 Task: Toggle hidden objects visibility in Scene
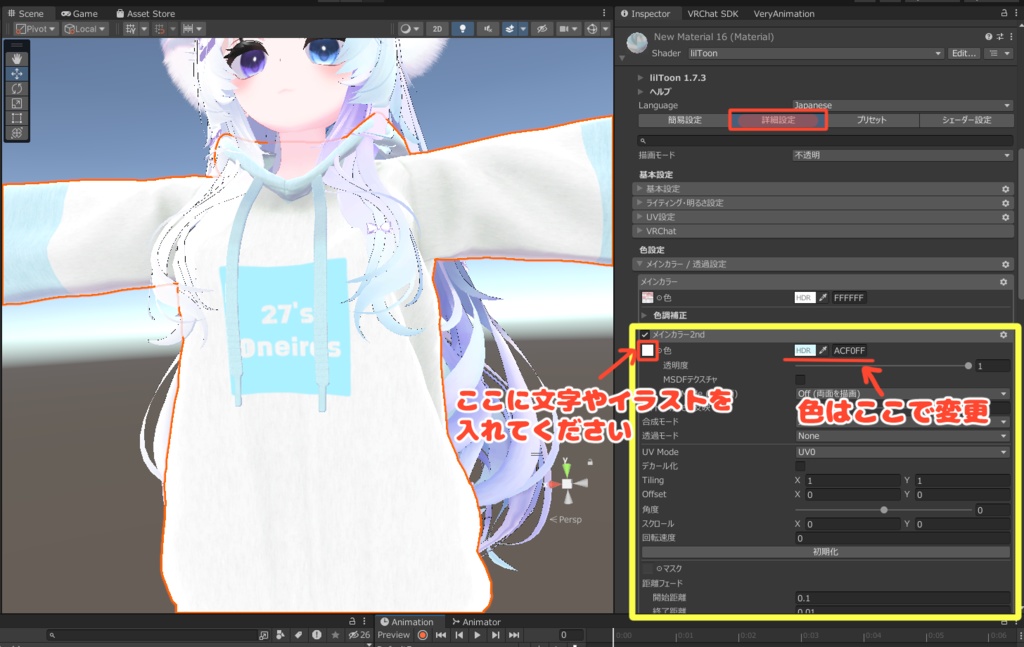pyautogui.click(x=542, y=29)
